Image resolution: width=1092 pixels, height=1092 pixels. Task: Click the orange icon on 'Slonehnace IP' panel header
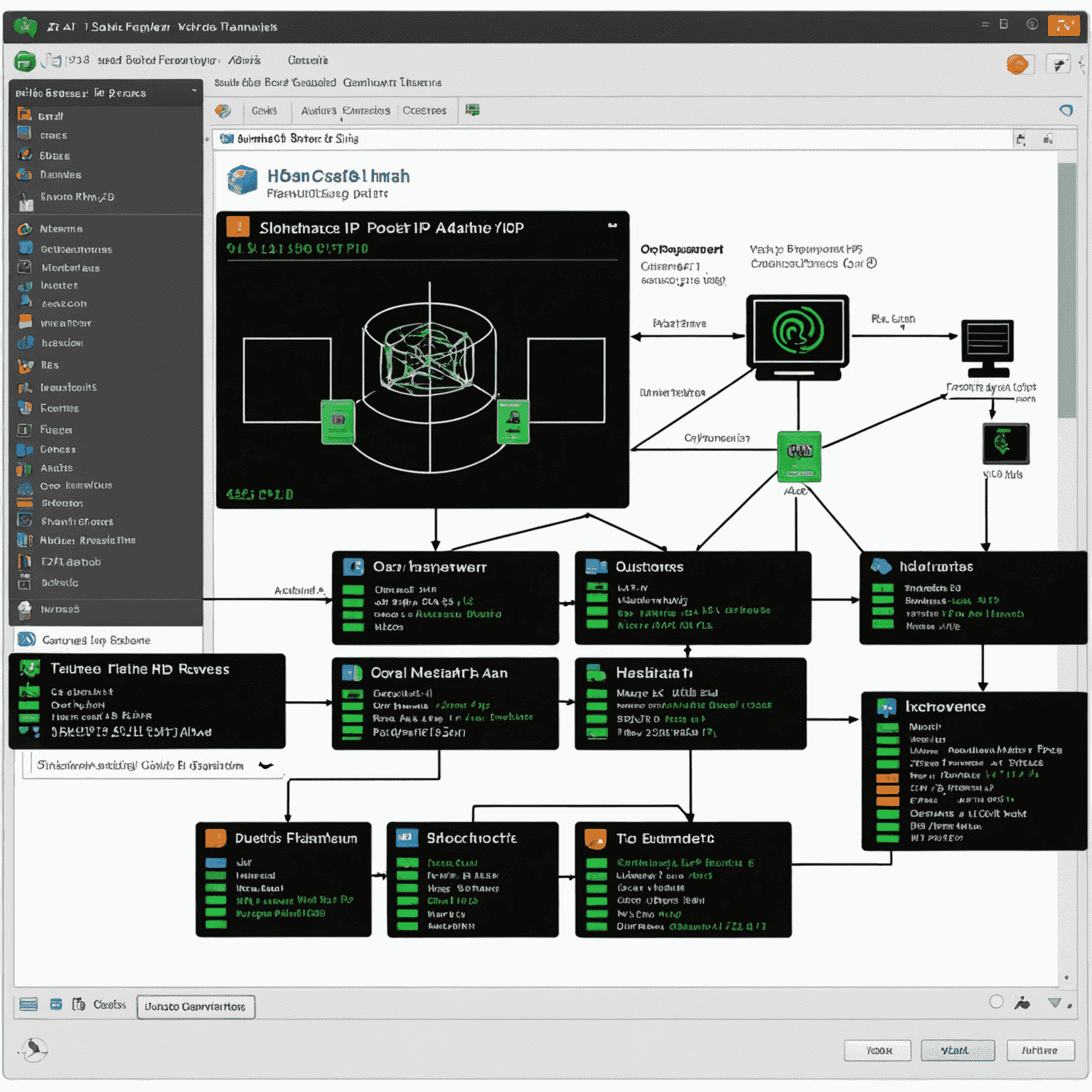pyautogui.click(x=238, y=227)
